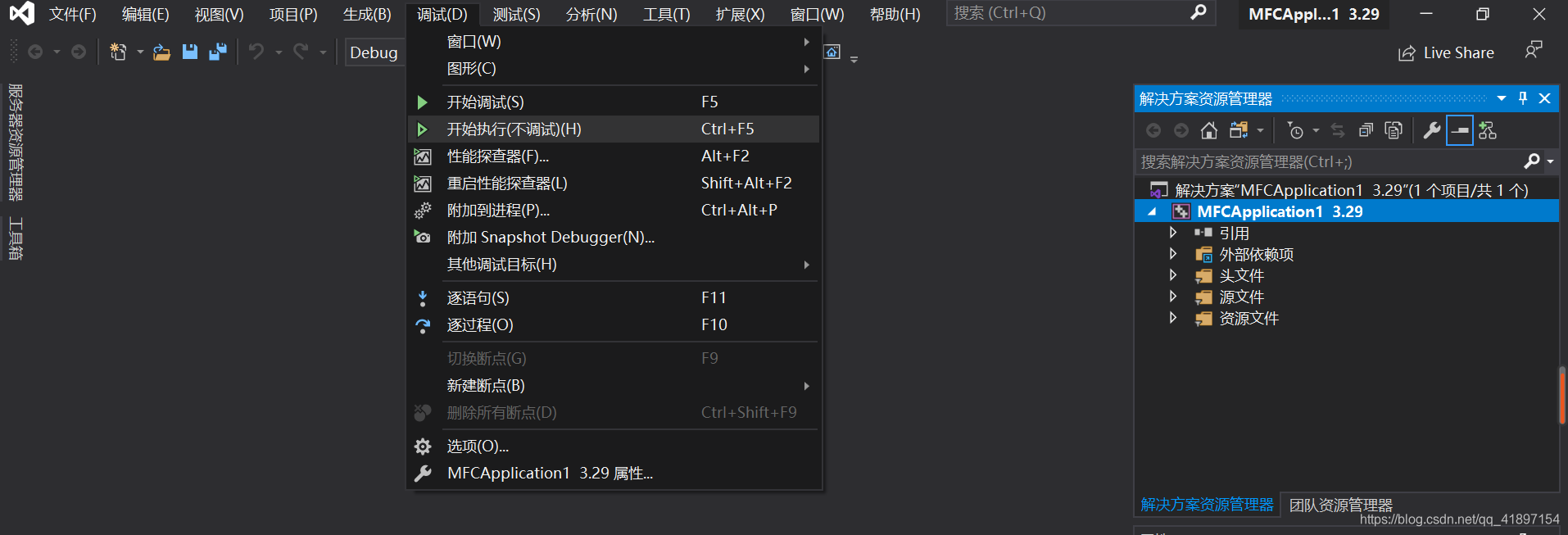Open the 文件(F) menu
The width and height of the screenshot is (1568, 535).
pos(73,14)
